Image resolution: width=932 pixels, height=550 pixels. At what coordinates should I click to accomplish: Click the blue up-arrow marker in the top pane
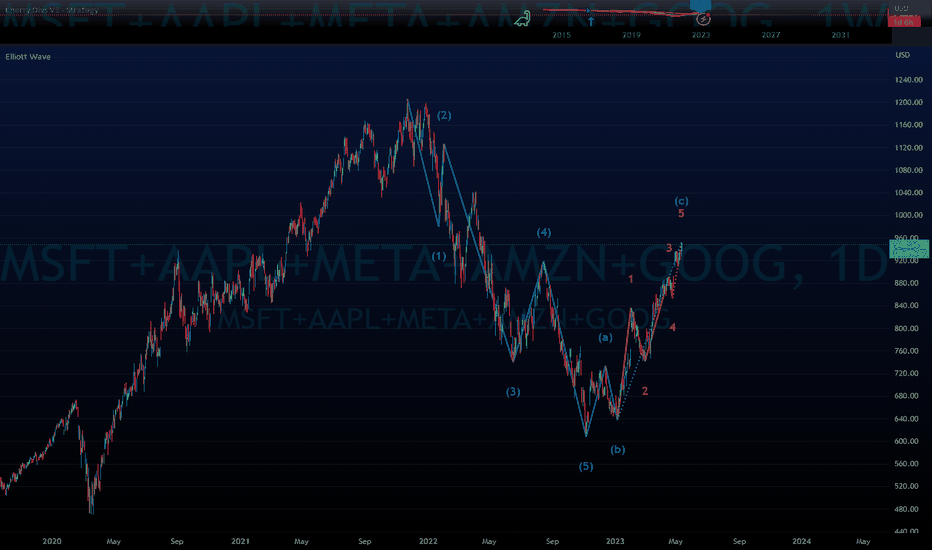tap(591, 21)
